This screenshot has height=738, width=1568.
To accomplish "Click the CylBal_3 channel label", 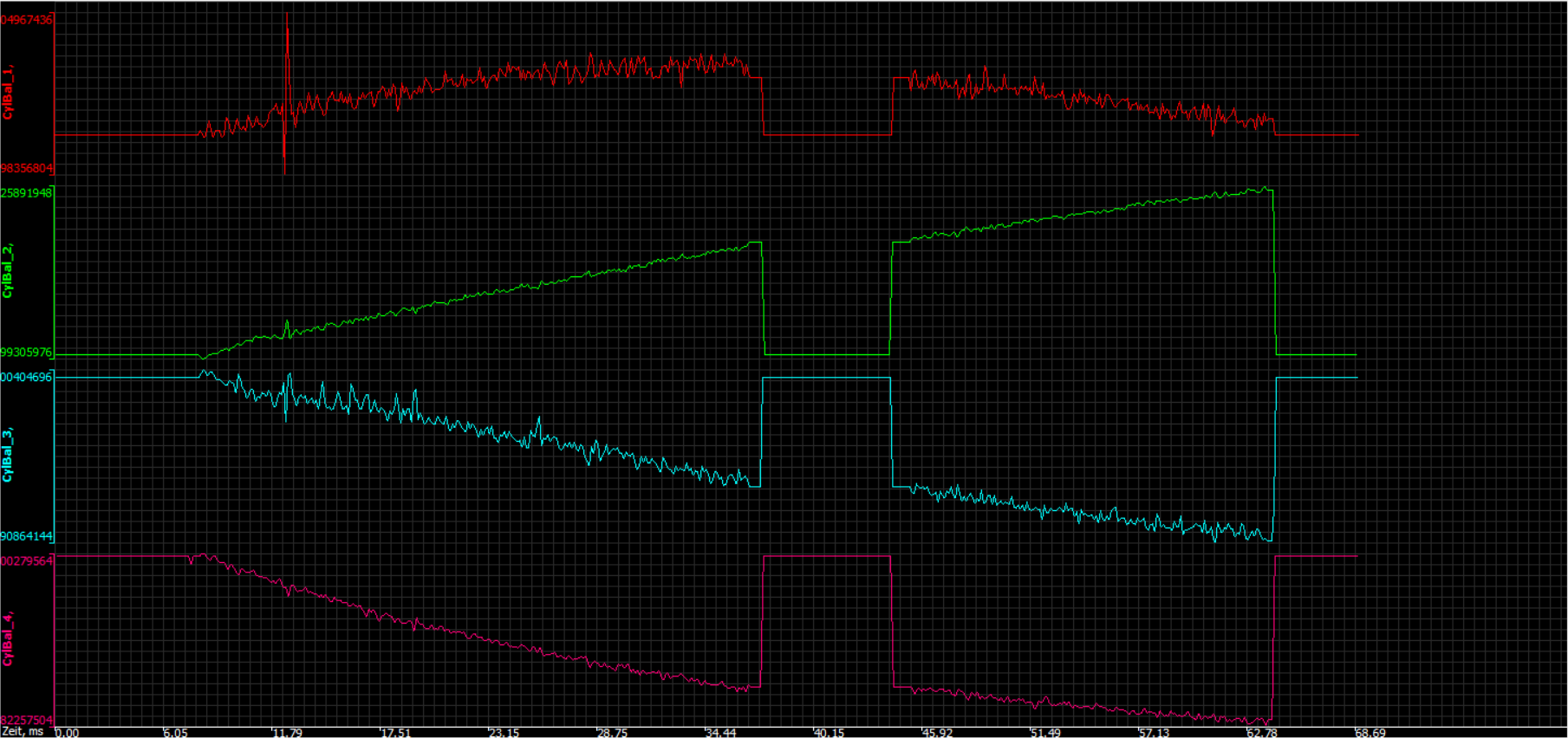I will pos(8,455).
